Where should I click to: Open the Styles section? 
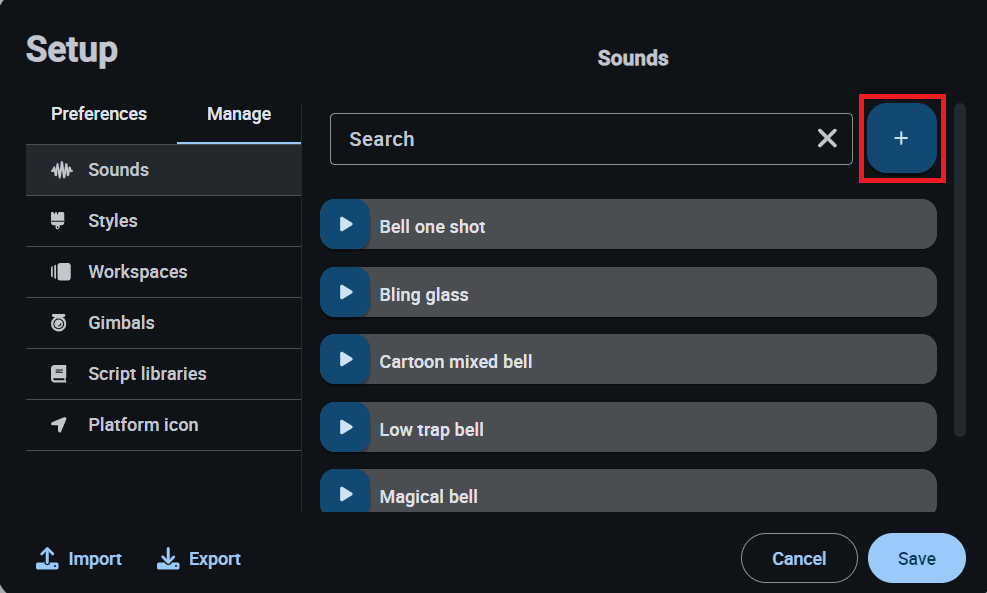click(112, 221)
